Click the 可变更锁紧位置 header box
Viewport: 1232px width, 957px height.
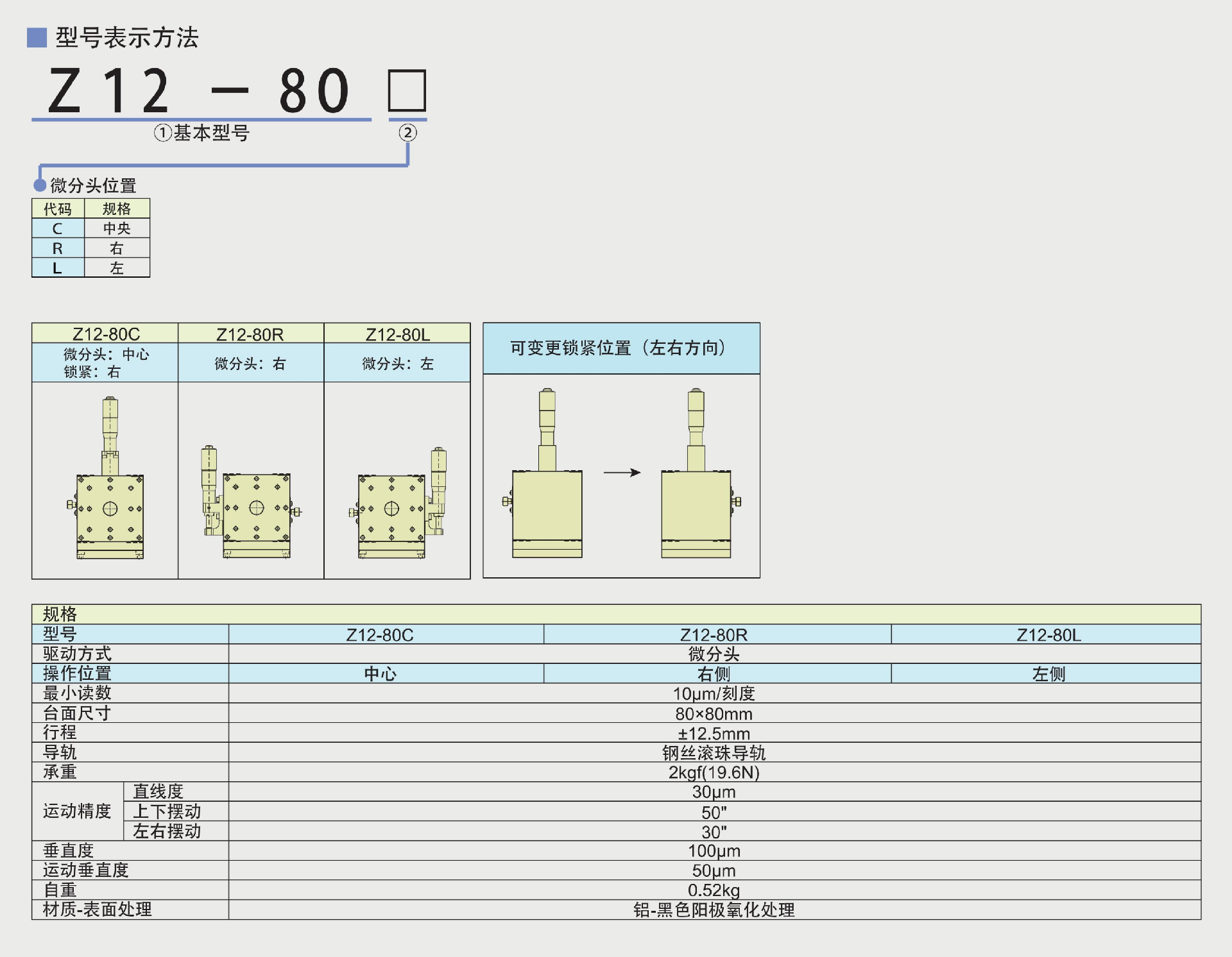620,348
